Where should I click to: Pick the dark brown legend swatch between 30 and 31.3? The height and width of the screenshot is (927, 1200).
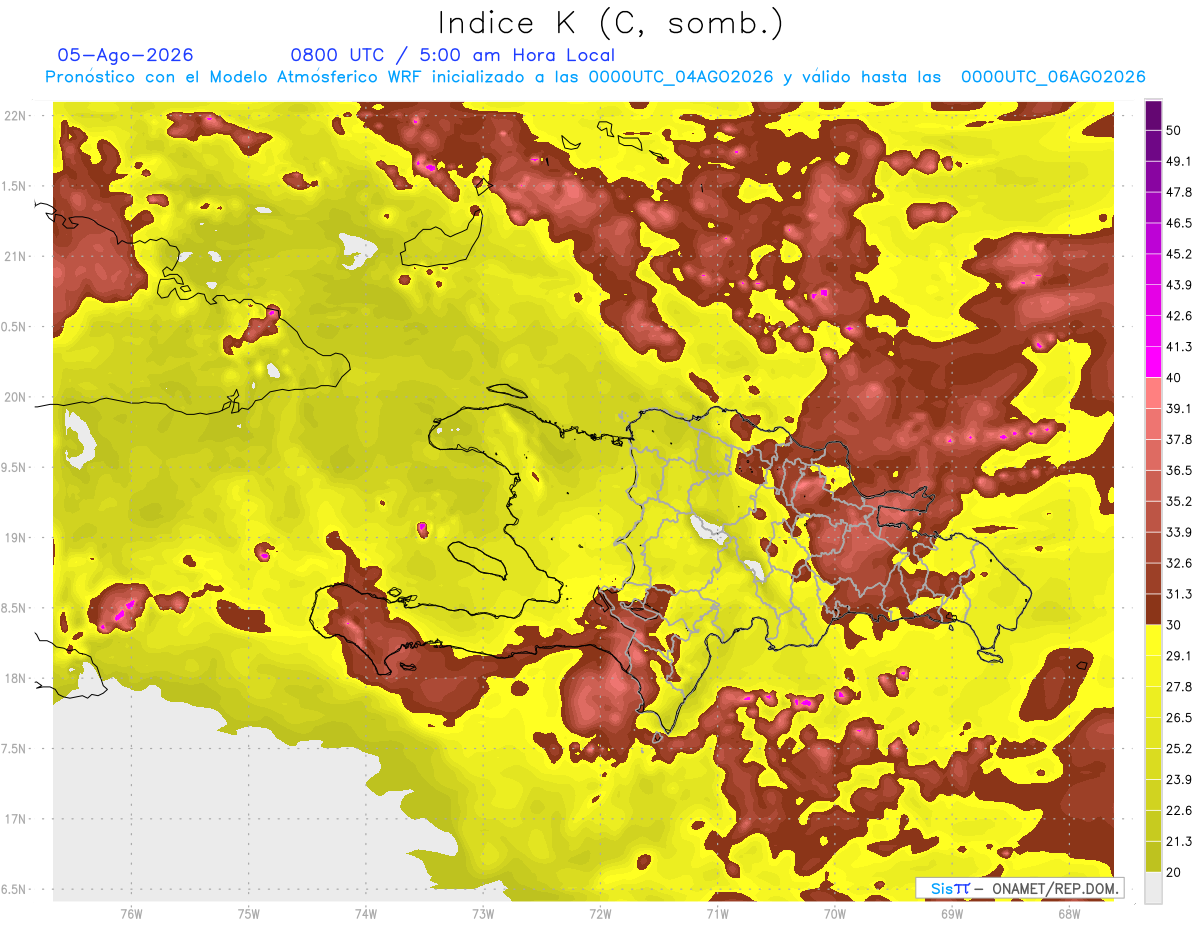(x=1154, y=609)
